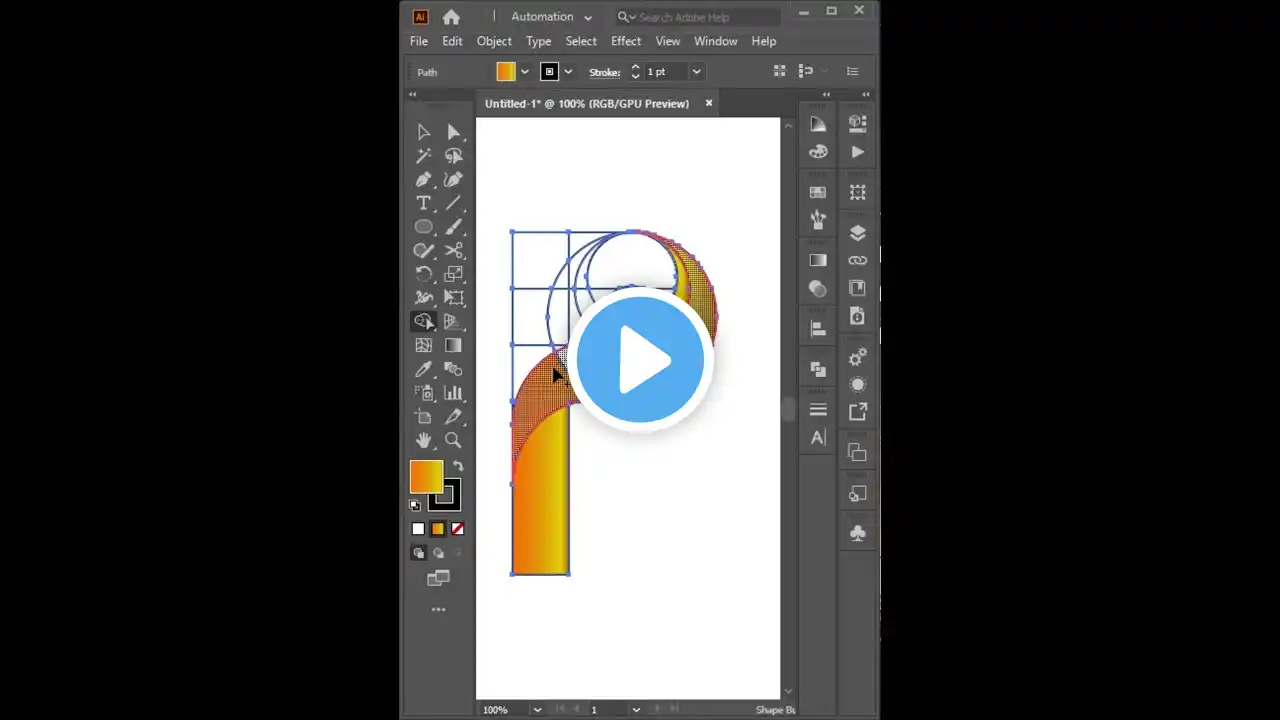Select the Pen tool
1280x720 pixels.
[x=423, y=179]
